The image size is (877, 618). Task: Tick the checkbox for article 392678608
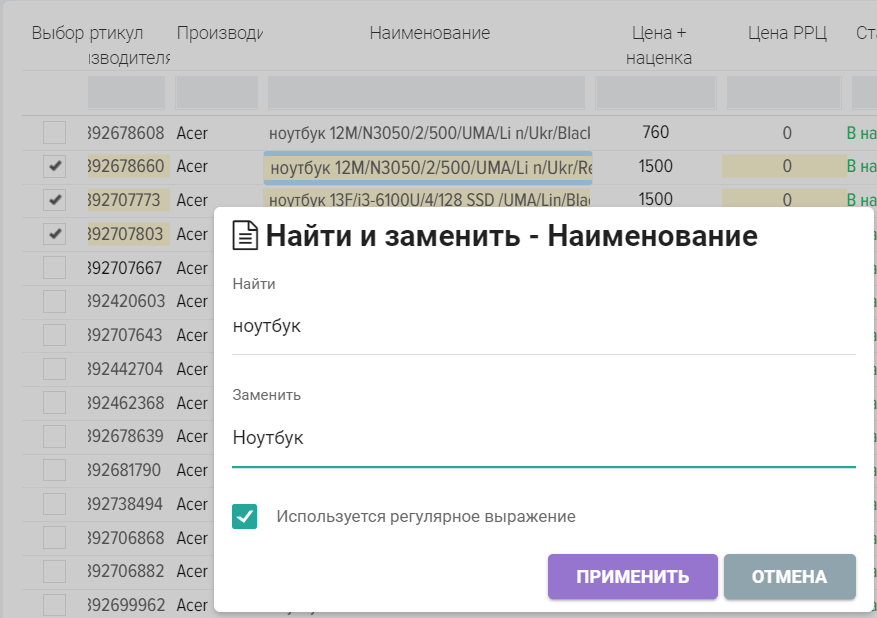coord(54,133)
